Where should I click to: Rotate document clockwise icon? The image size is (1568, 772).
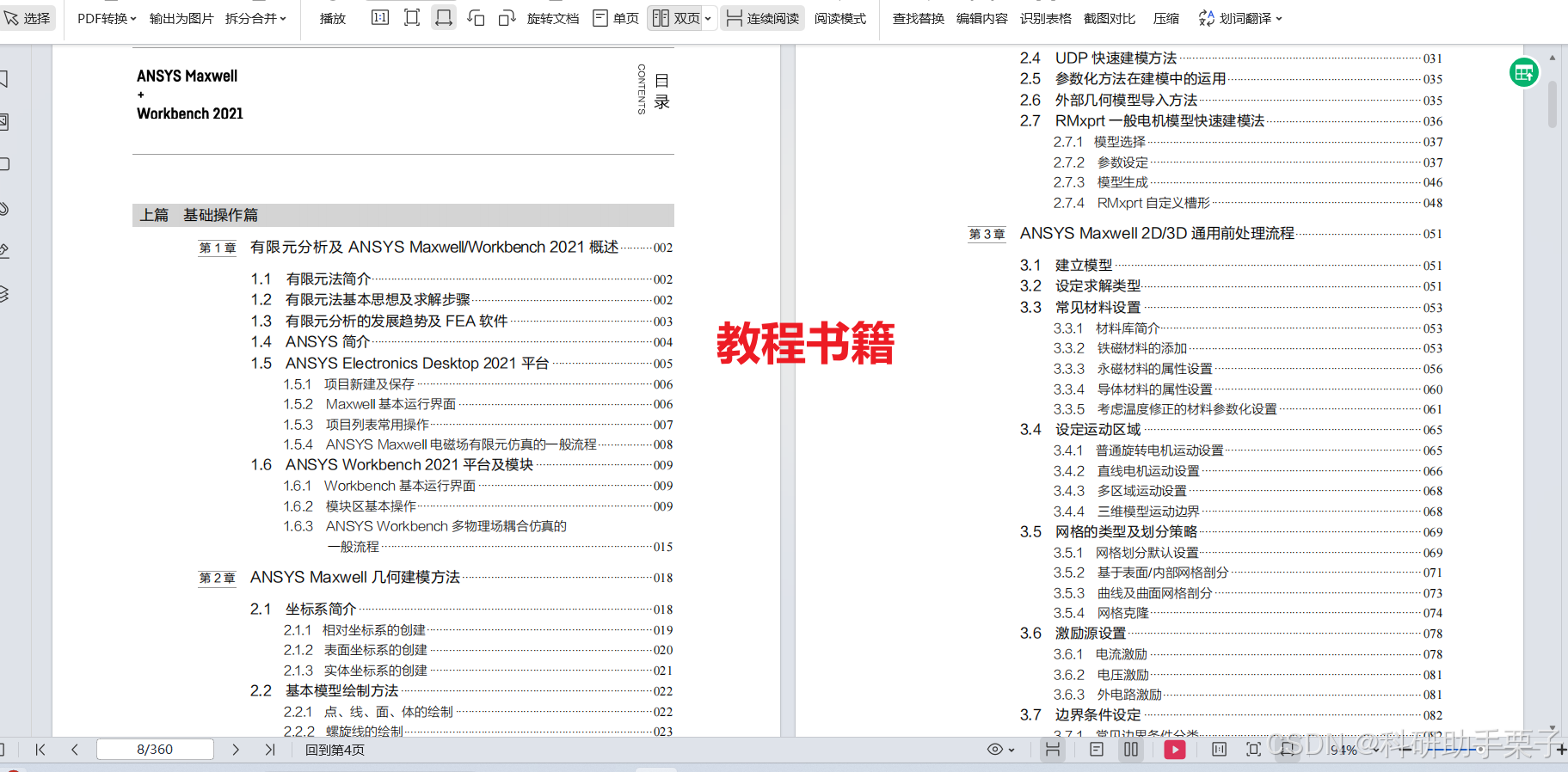point(507,18)
